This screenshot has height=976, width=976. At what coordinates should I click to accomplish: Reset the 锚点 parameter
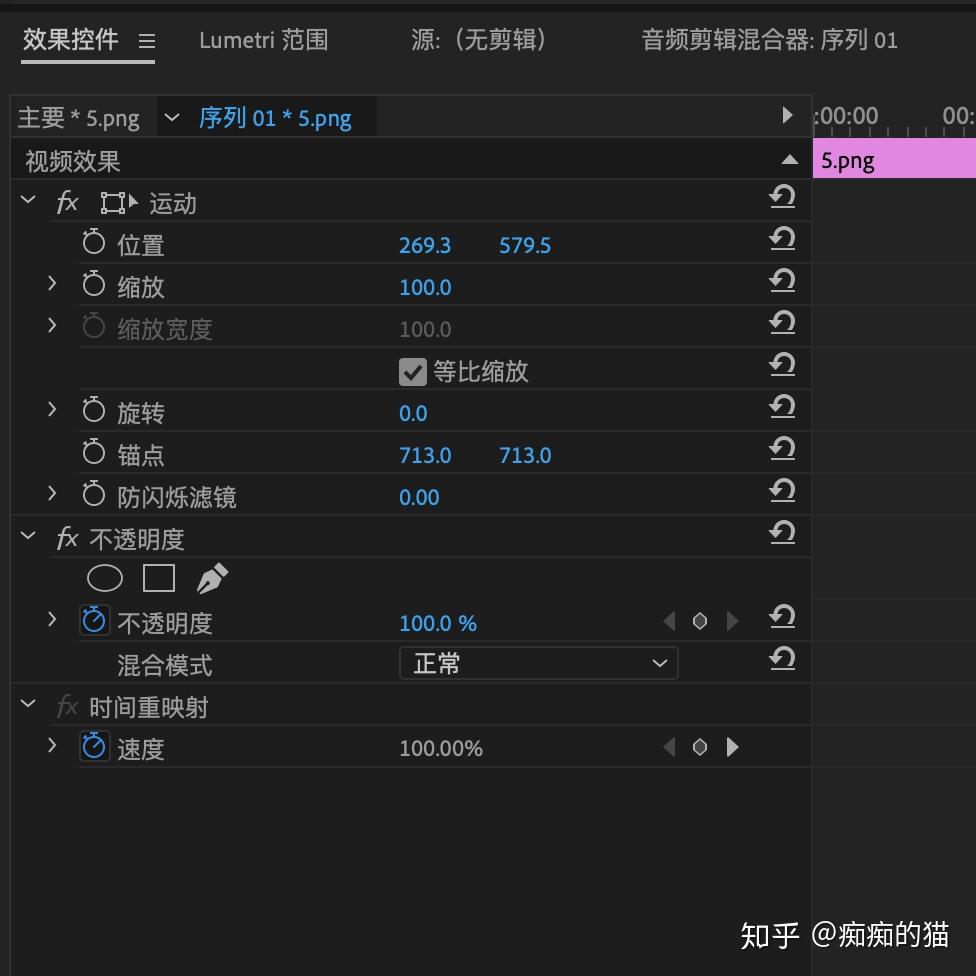pyautogui.click(x=782, y=450)
